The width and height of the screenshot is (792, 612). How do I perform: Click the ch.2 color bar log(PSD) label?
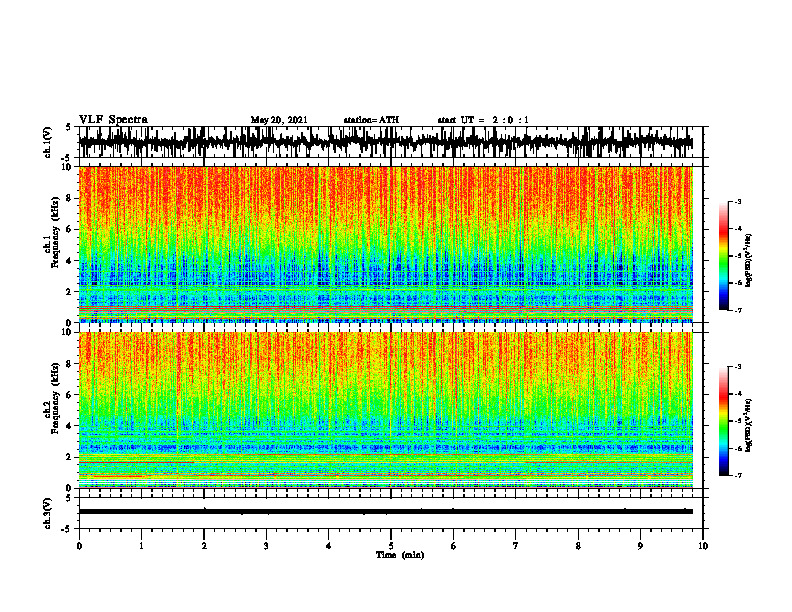749,425
